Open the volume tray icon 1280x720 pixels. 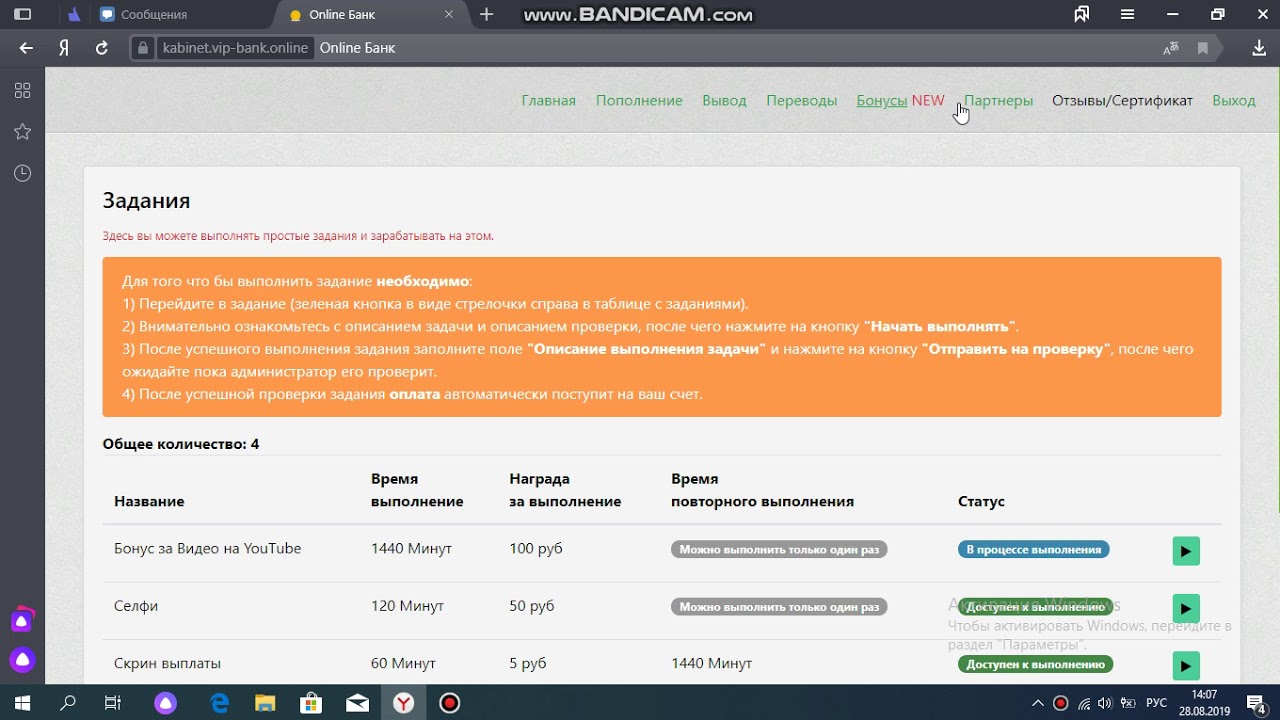point(1106,703)
